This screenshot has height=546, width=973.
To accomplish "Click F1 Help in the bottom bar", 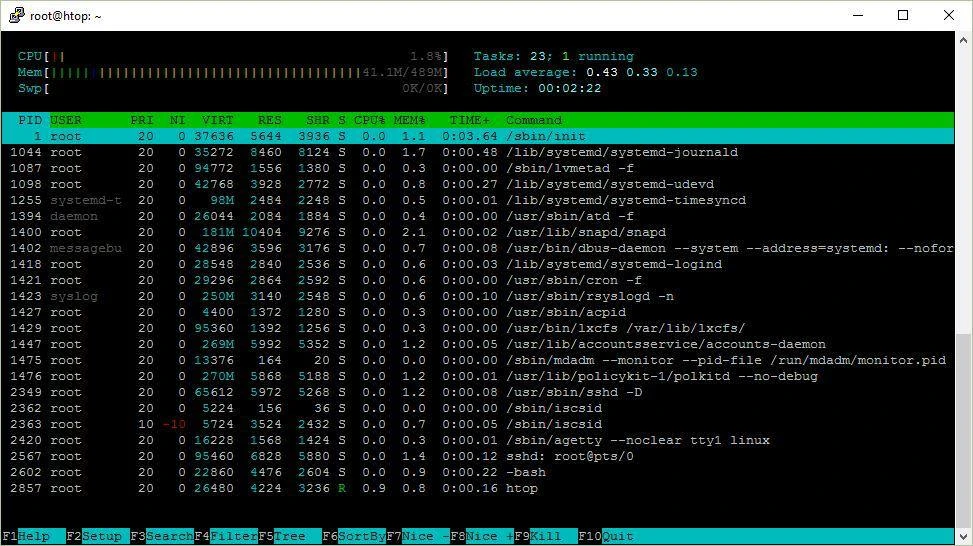I will [x=34, y=536].
